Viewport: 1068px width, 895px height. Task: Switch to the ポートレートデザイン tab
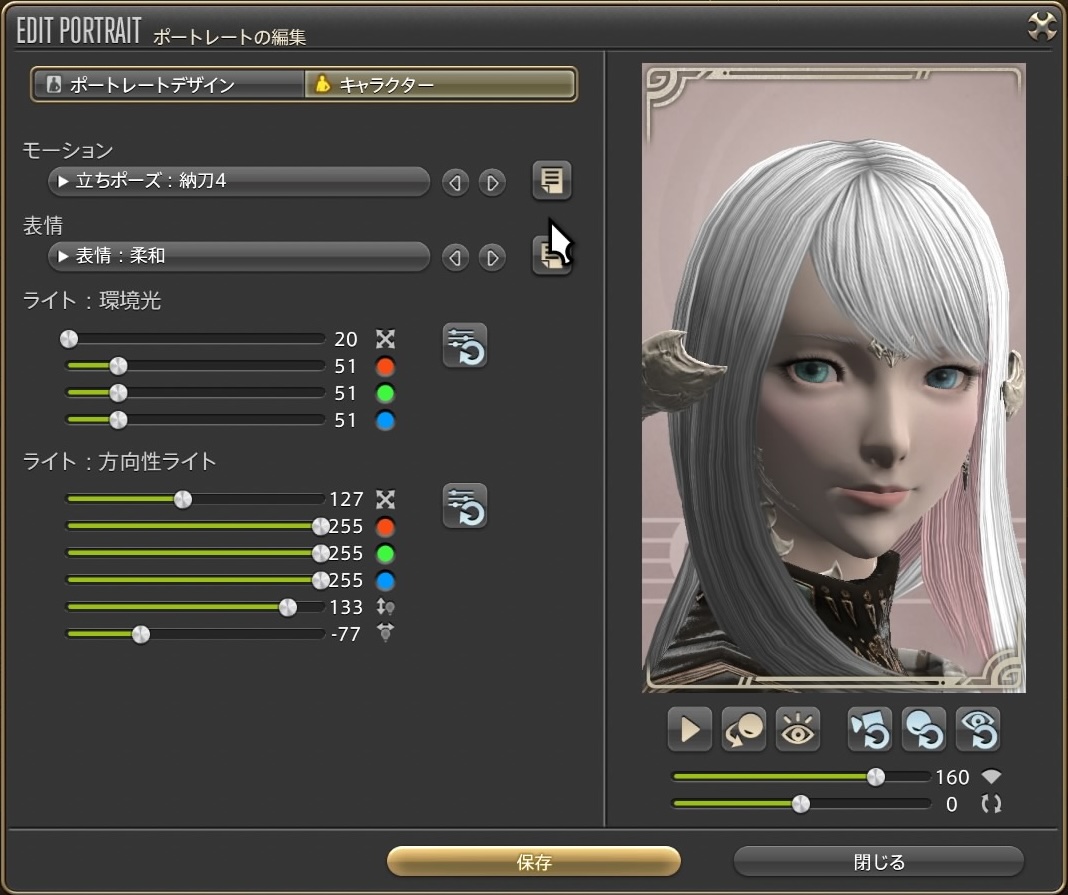pos(168,85)
